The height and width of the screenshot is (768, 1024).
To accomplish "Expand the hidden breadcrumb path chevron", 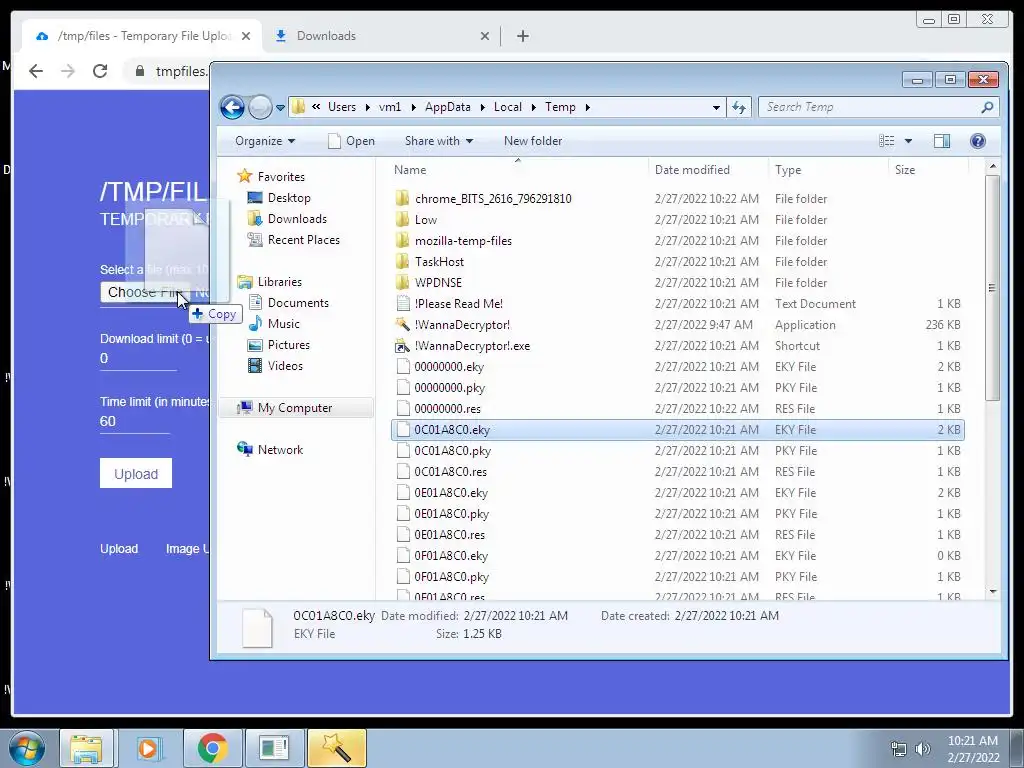I will pyautogui.click(x=316, y=107).
